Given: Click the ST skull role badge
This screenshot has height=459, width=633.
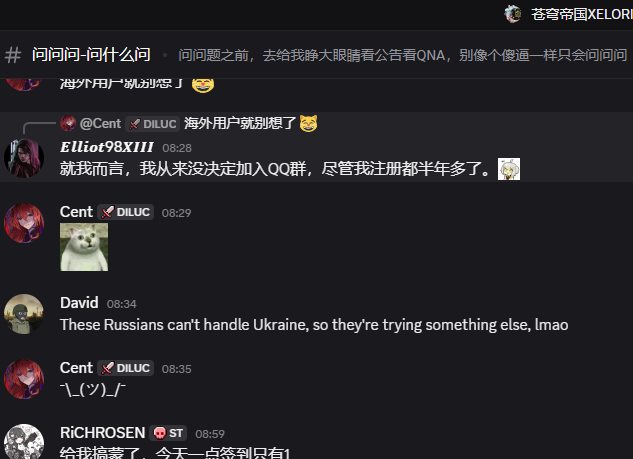Looking at the screenshot, I should [168, 433].
